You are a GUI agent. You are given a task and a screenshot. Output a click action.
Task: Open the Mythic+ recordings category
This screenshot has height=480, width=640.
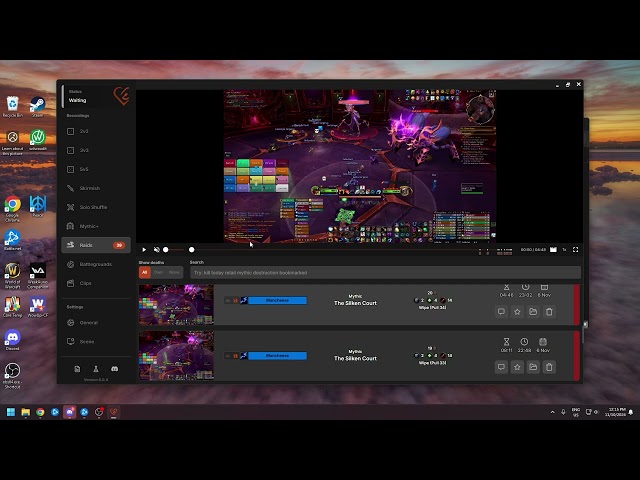coord(96,226)
